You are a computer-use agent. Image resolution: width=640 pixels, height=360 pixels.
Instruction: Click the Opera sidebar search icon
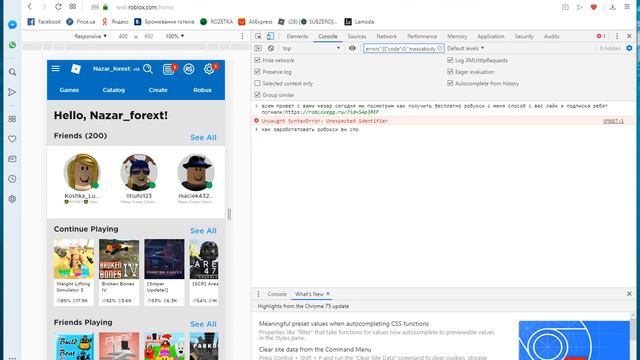tap(12, 72)
